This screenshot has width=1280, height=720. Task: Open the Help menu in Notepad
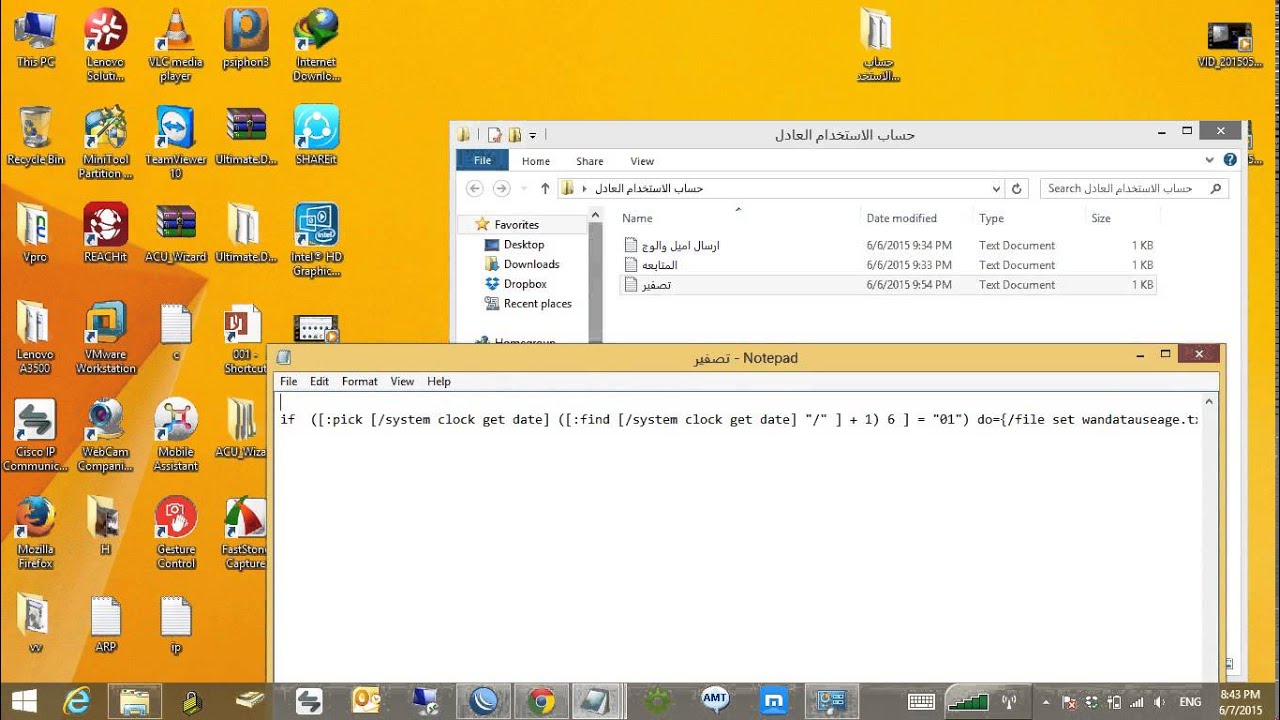coord(439,381)
